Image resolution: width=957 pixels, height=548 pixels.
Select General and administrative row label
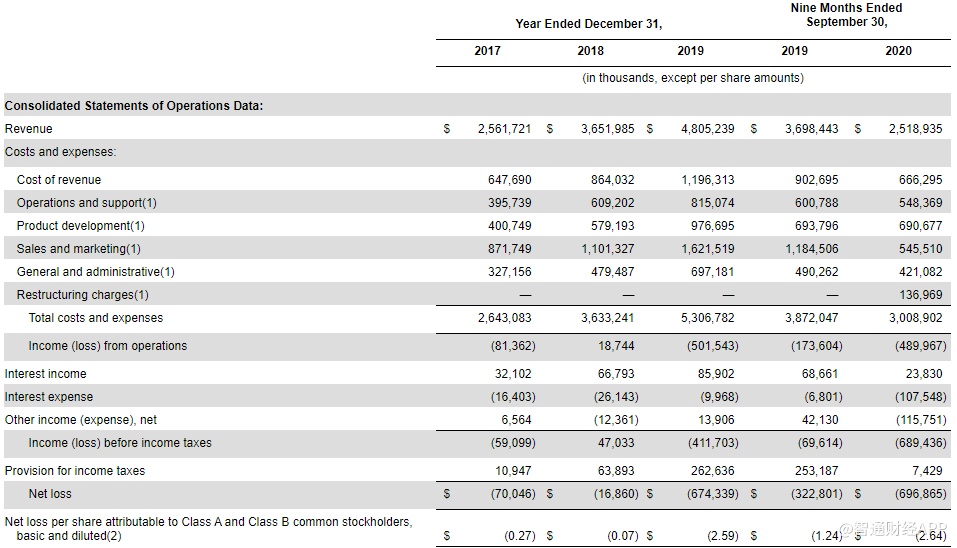(88, 272)
